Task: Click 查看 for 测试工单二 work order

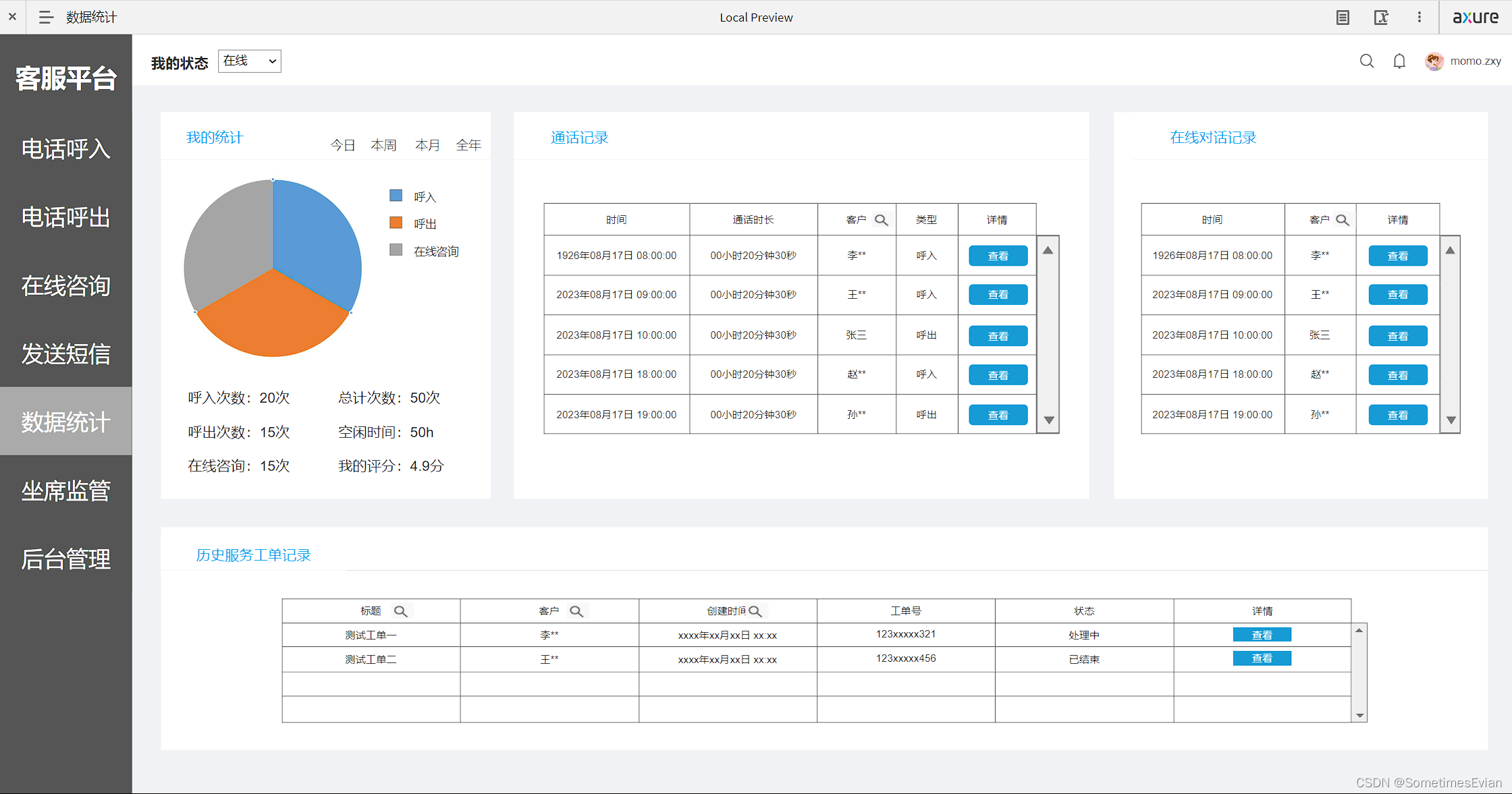Action: (x=1262, y=658)
